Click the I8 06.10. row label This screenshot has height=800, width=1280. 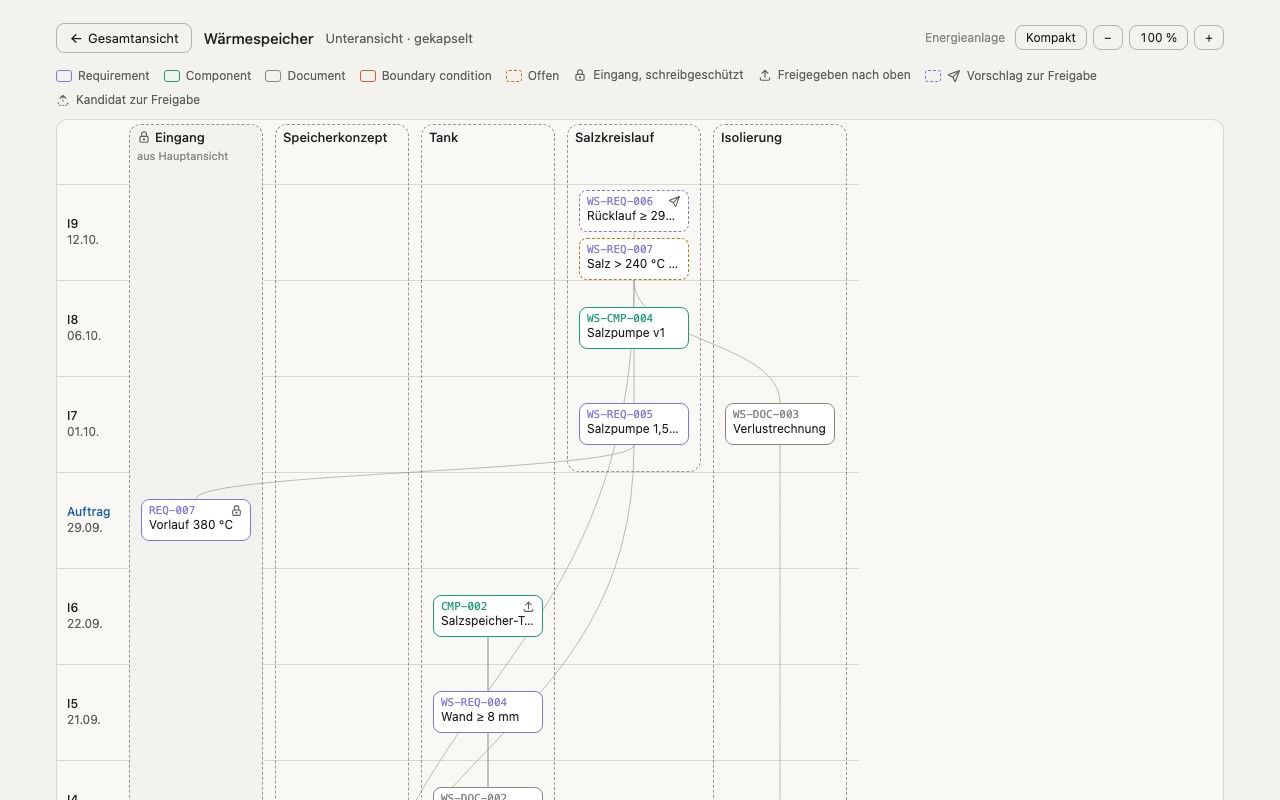click(84, 328)
